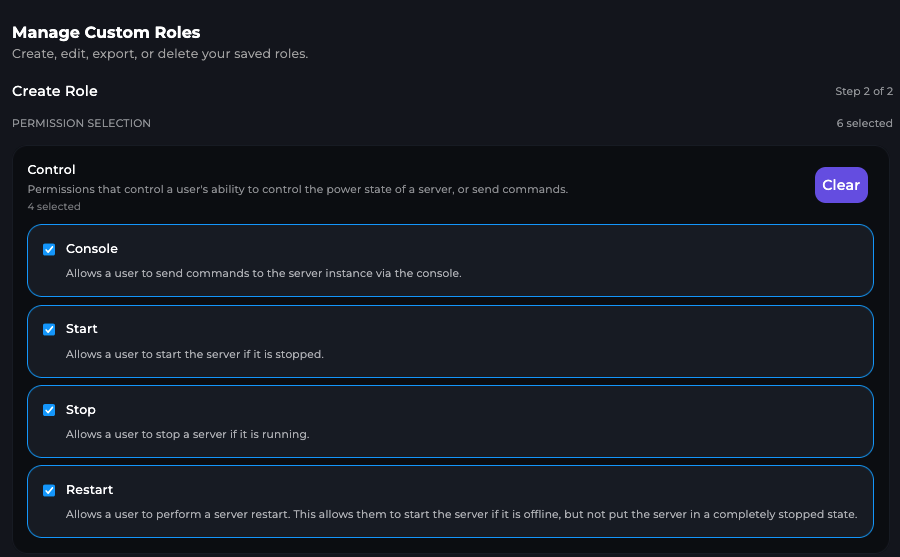This screenshot has width=900, height=557.
Task: Click the Manage Custom Roles title
Action: 106,32
